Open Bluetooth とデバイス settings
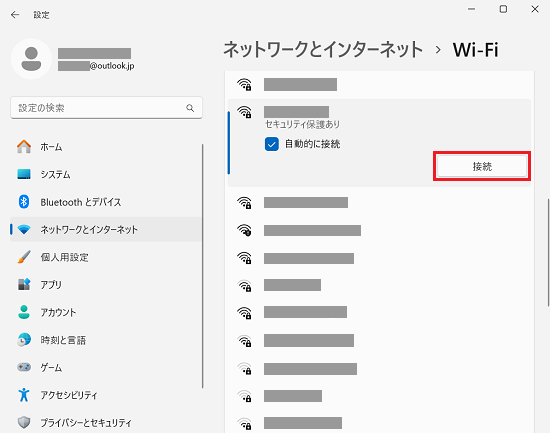The height and width of the screenshot is (433, 550). 106,202
